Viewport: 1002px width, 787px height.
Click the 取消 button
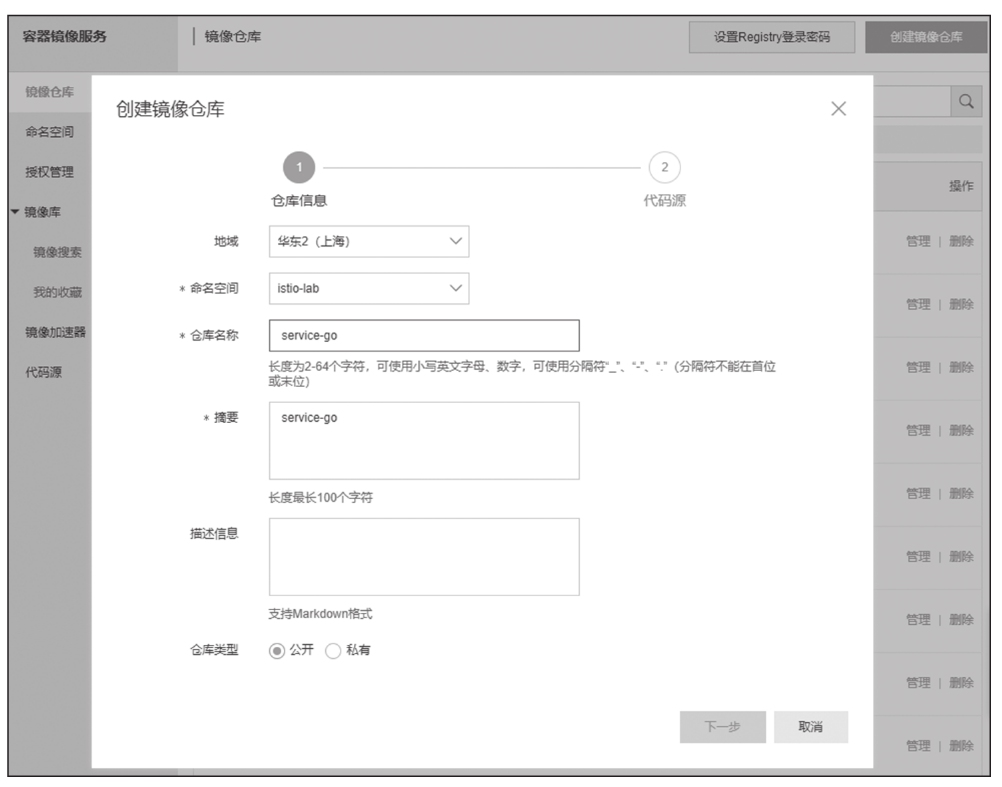pos(810,727)
